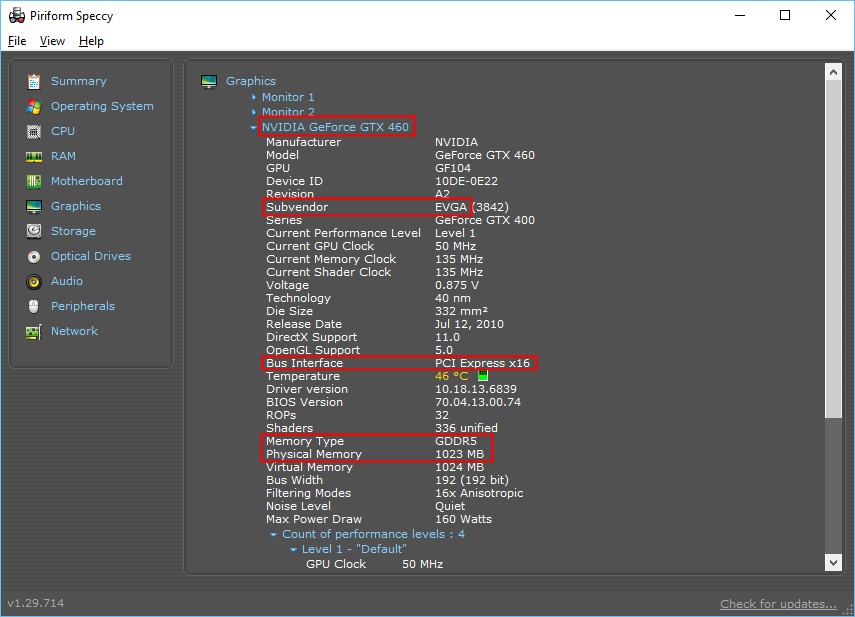Click the scrollbar up arrow

point(833,72)
